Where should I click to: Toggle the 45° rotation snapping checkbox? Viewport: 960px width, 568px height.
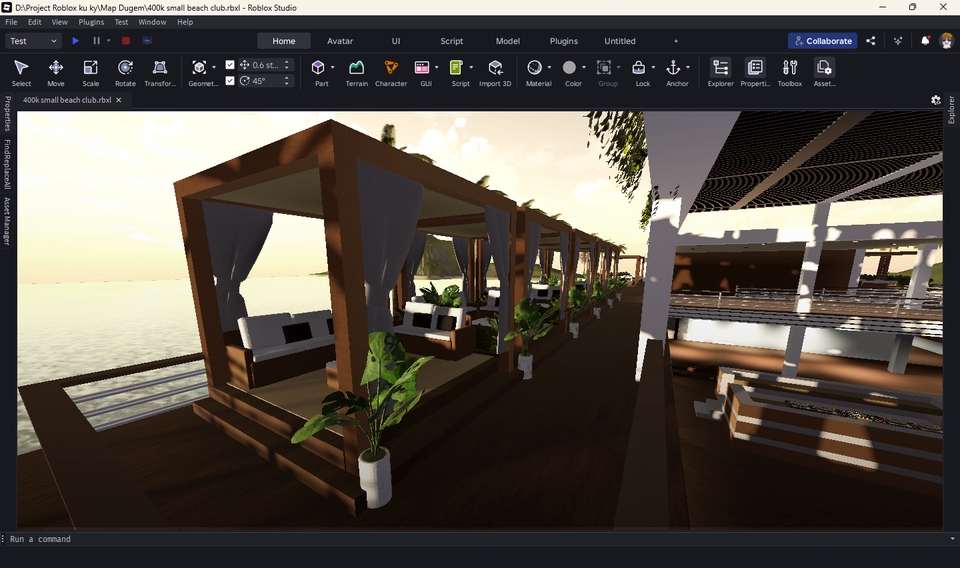231,81
